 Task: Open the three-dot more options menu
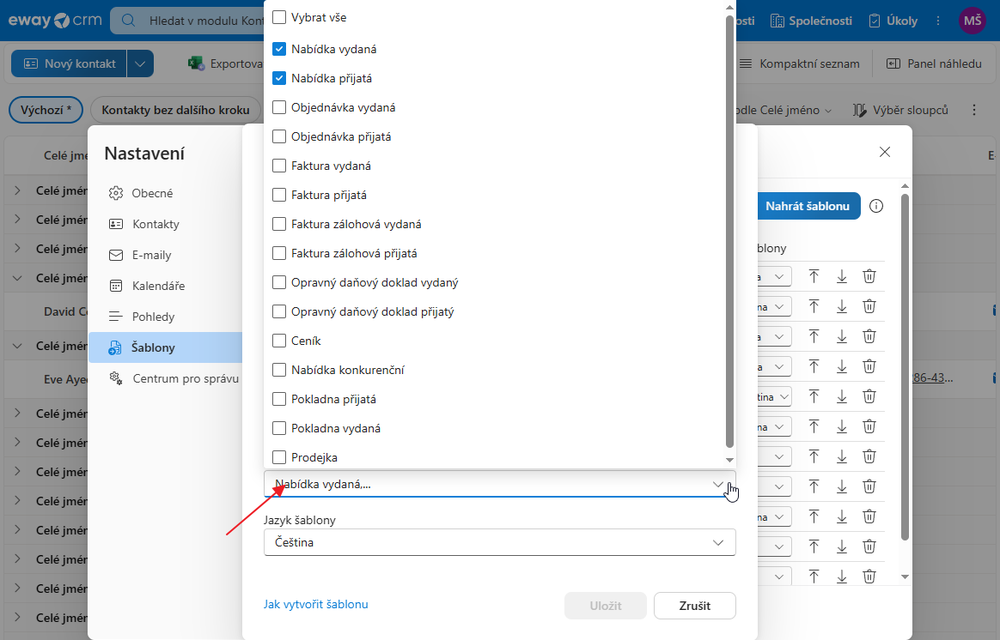click(975, 110)
